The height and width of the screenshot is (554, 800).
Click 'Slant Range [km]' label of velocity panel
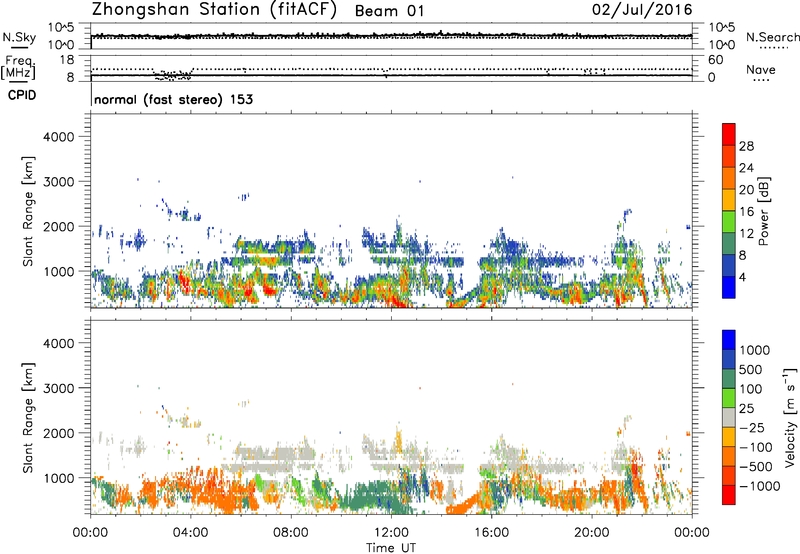click(x=28, y=418)
